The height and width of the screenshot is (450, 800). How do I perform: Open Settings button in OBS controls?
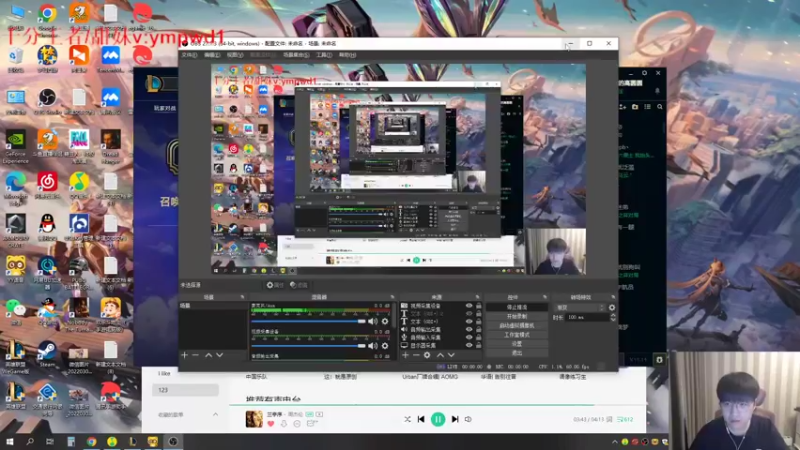click(517, 344)
